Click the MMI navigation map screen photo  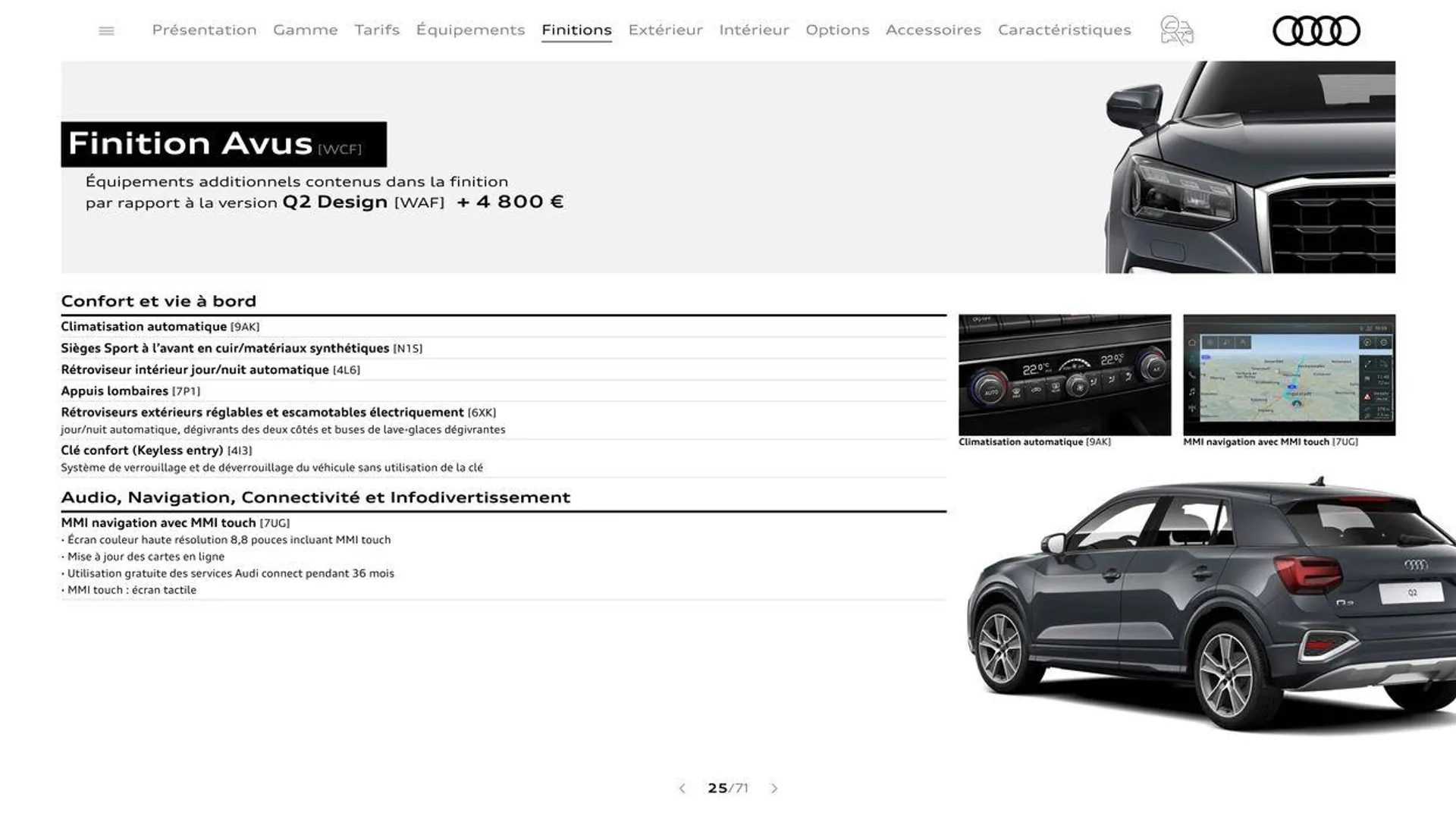pos(1289,375)
